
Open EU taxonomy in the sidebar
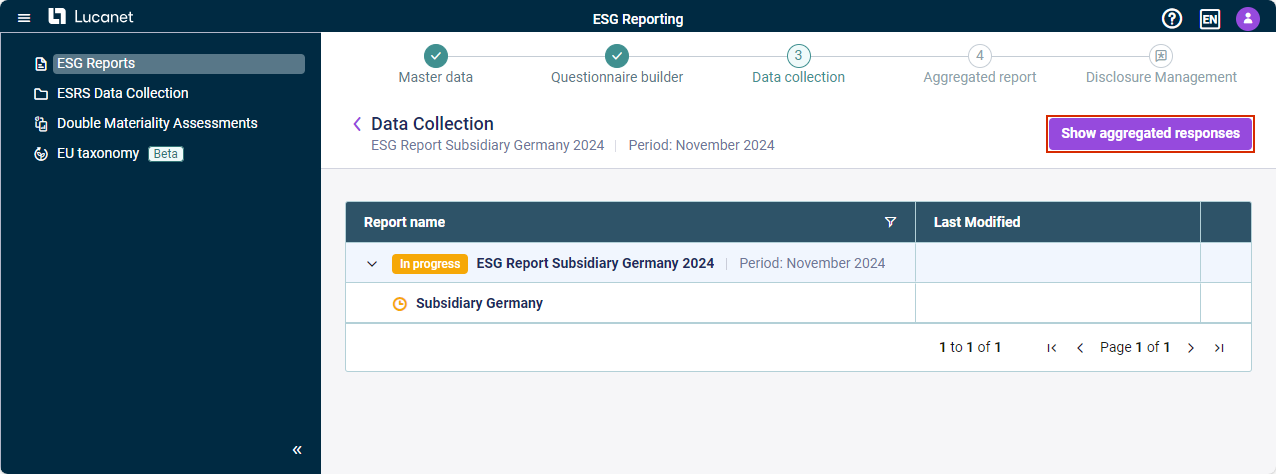click(98, 153)
